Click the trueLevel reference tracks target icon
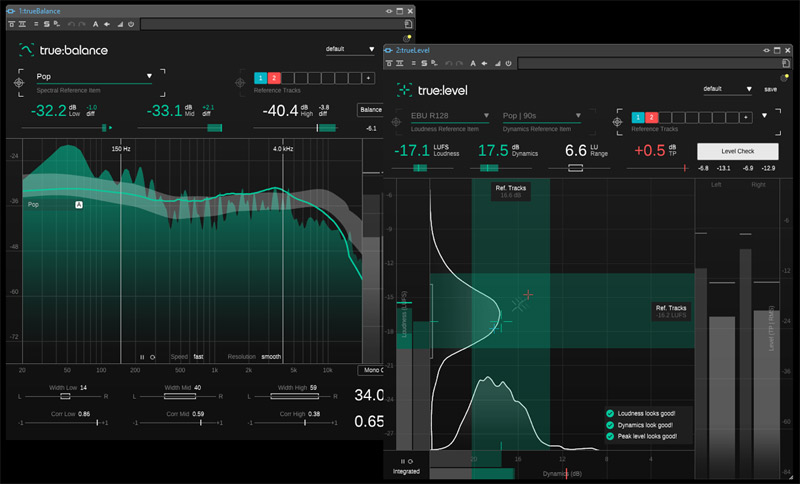The height and width of the screenshot is (484, 800). pyautogui.click(x=619, y=120)
